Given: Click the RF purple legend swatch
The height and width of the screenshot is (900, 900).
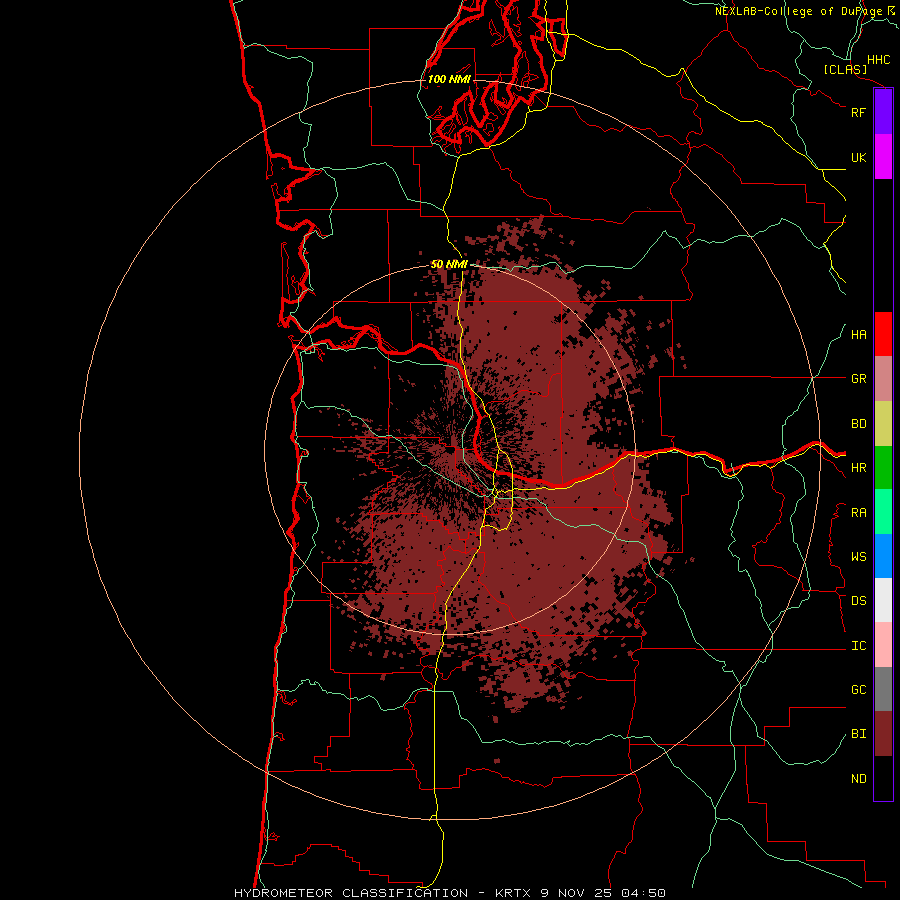Looking at the screenshot, I should (883, 111).
